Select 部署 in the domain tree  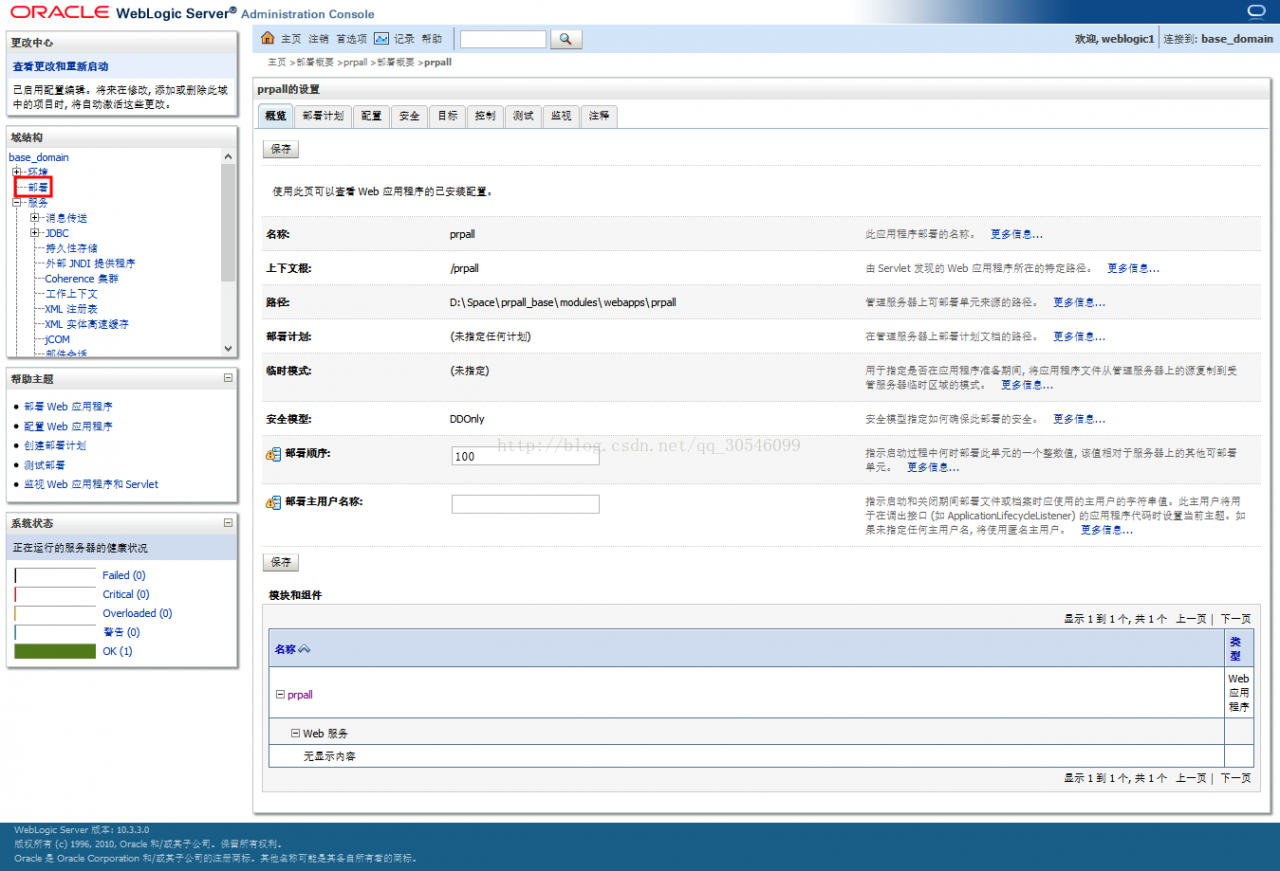click(x=38, y=187)
